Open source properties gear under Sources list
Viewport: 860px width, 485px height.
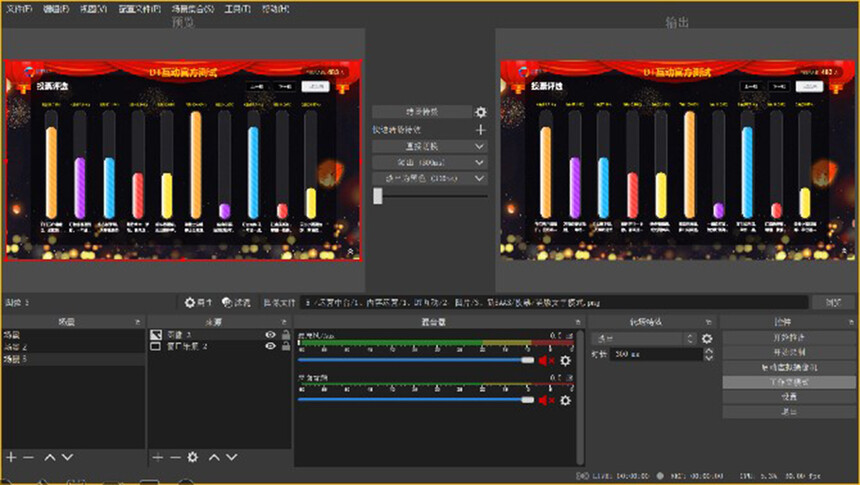point(193,457)
